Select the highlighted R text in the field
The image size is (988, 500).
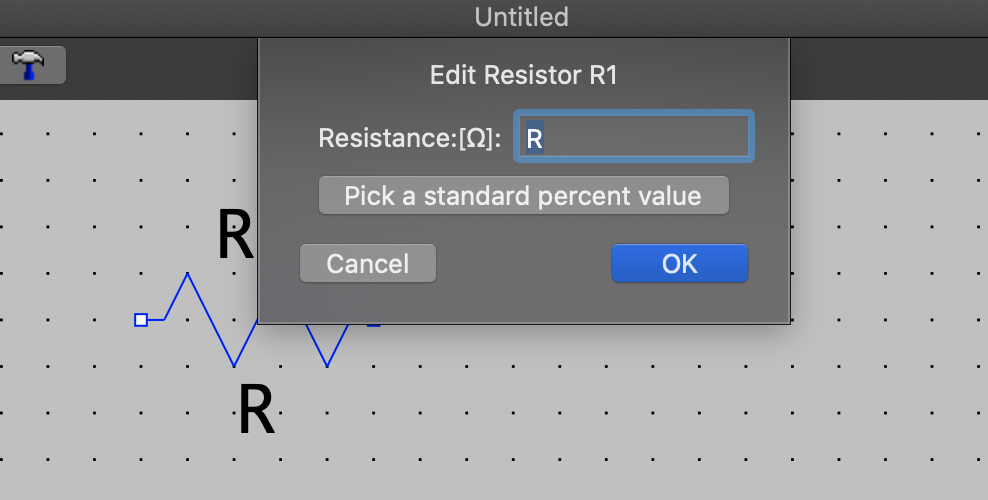click(x=535, y=138)
